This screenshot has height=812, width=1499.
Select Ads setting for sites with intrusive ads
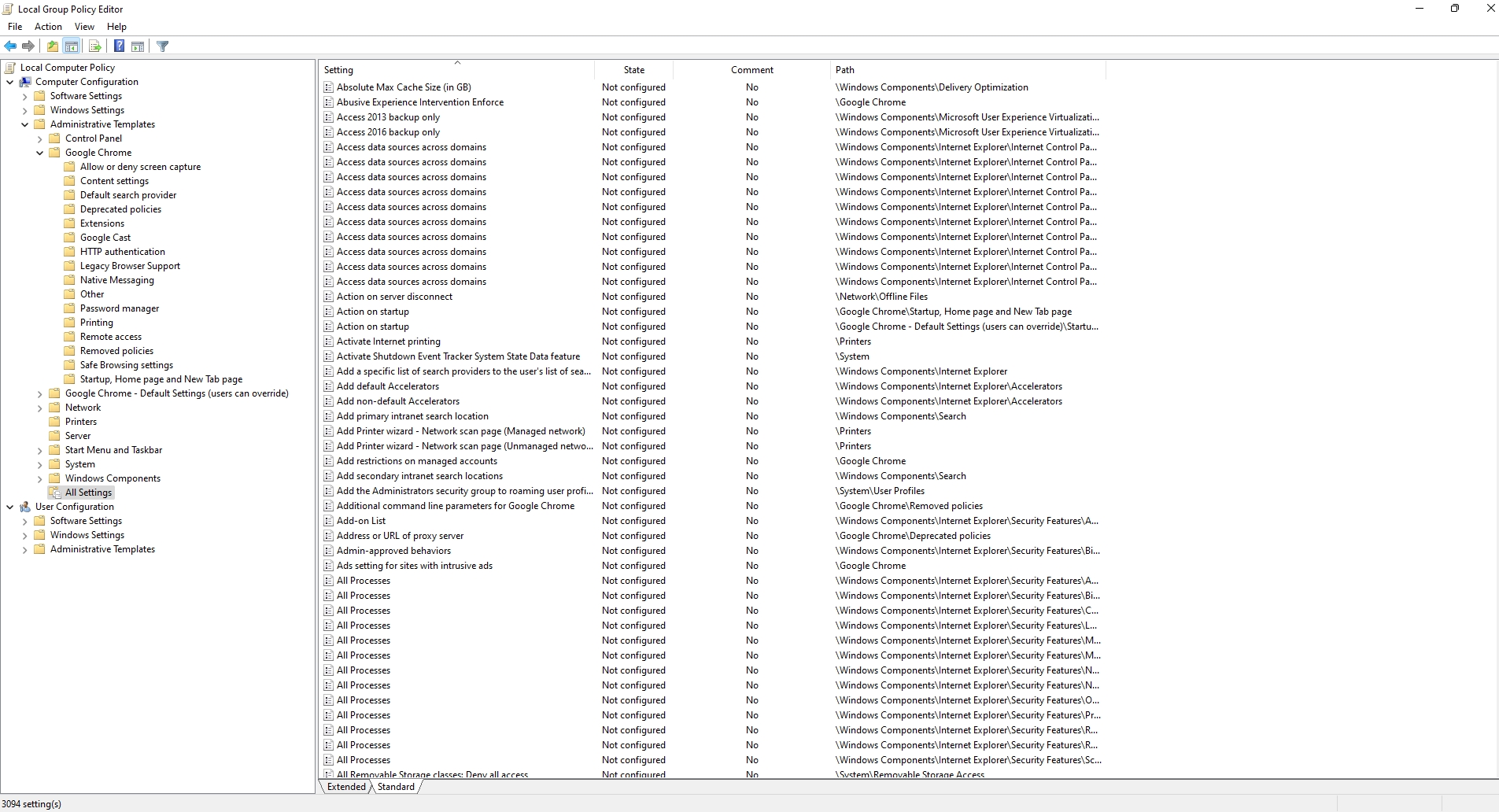(x=415, y=566)
